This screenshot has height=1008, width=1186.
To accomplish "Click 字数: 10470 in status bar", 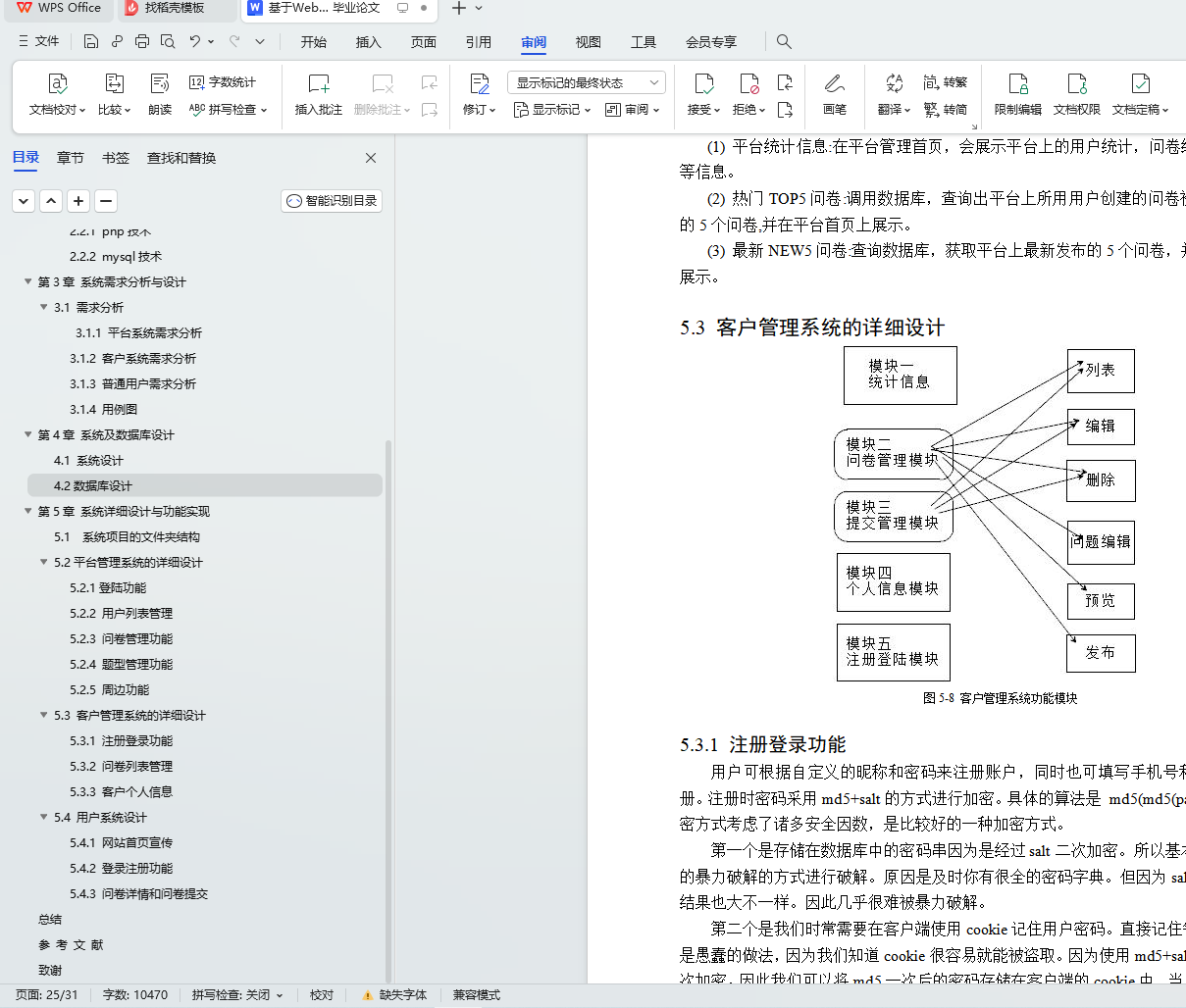I will [x=135, y=995].
